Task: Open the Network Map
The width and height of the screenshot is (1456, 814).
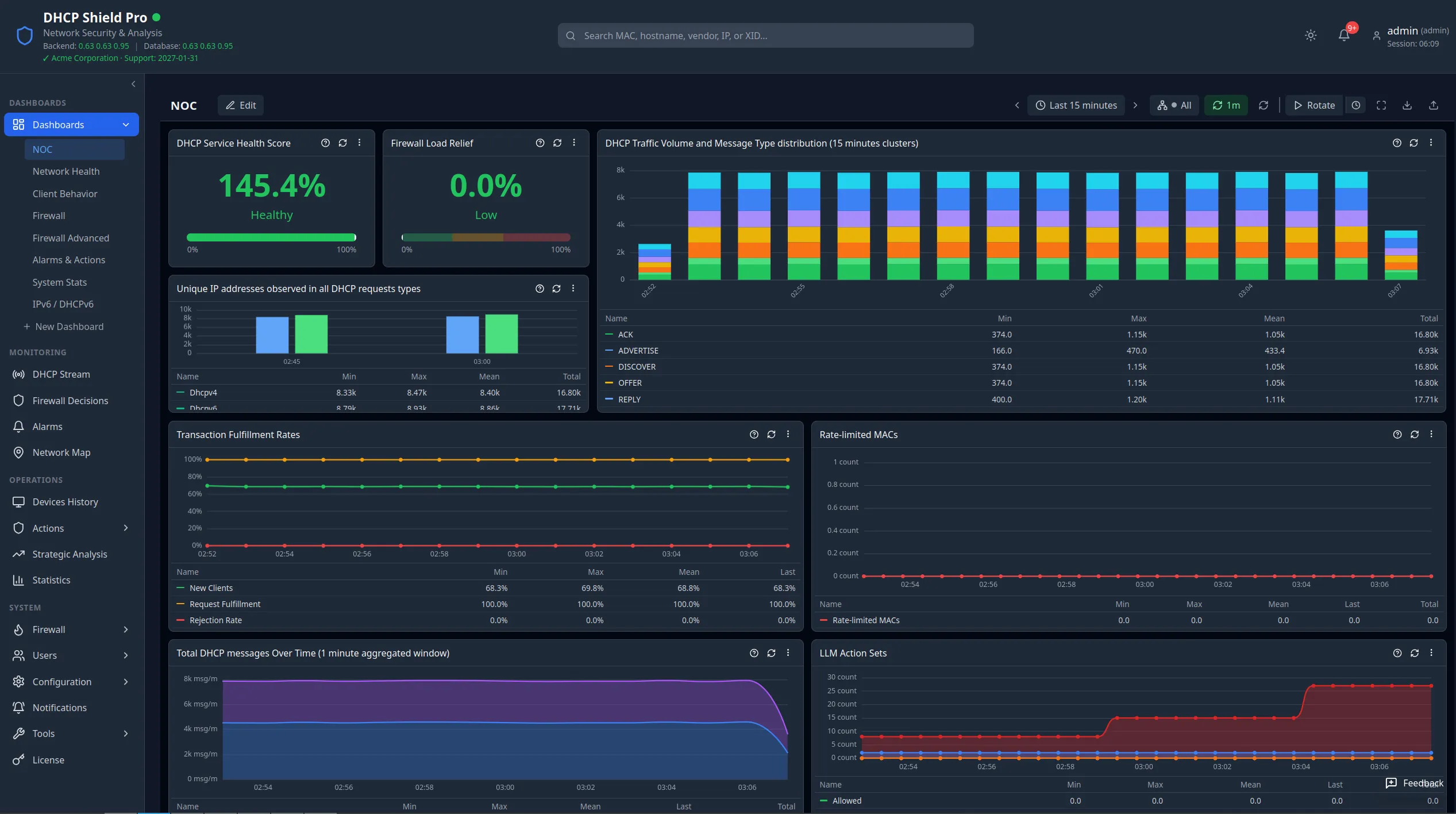Action: [71, 452]
